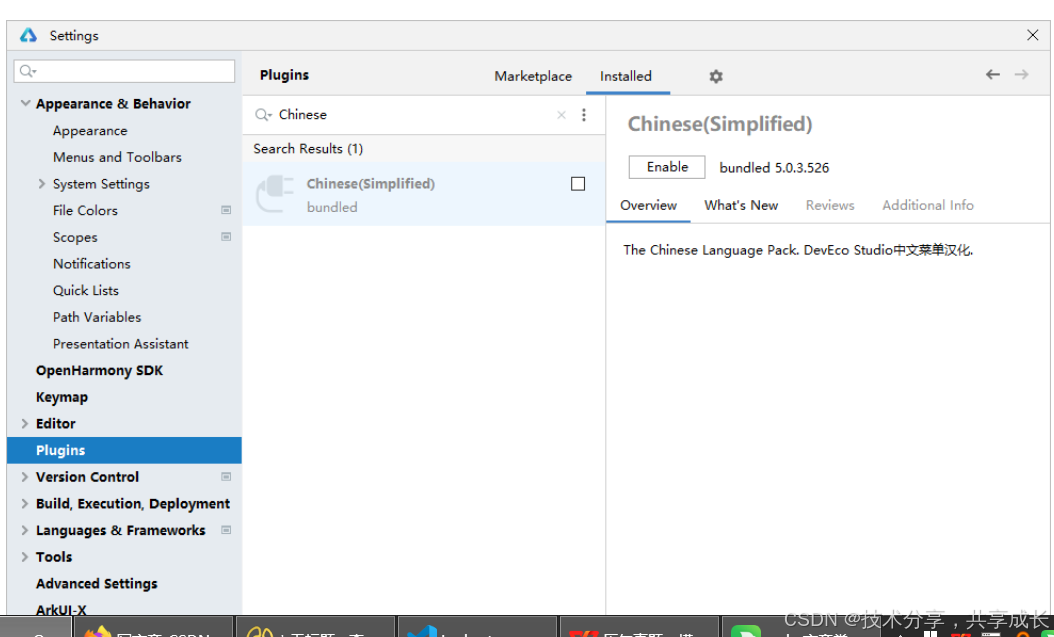
Task: Open File Colors settings
Action: [x=85, y=210]
